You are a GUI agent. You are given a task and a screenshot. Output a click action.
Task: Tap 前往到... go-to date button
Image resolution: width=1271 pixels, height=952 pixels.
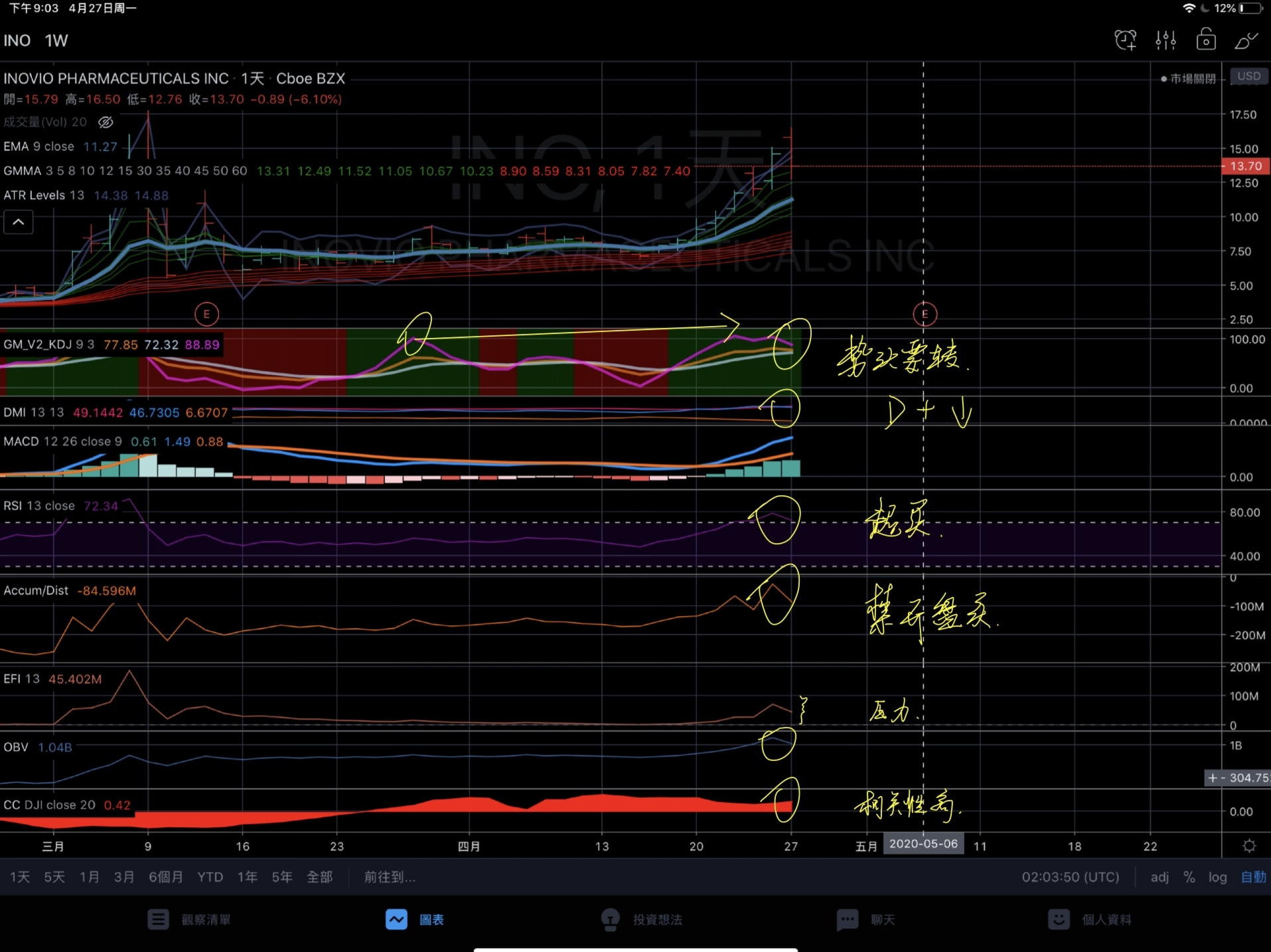tap(390, 877)
